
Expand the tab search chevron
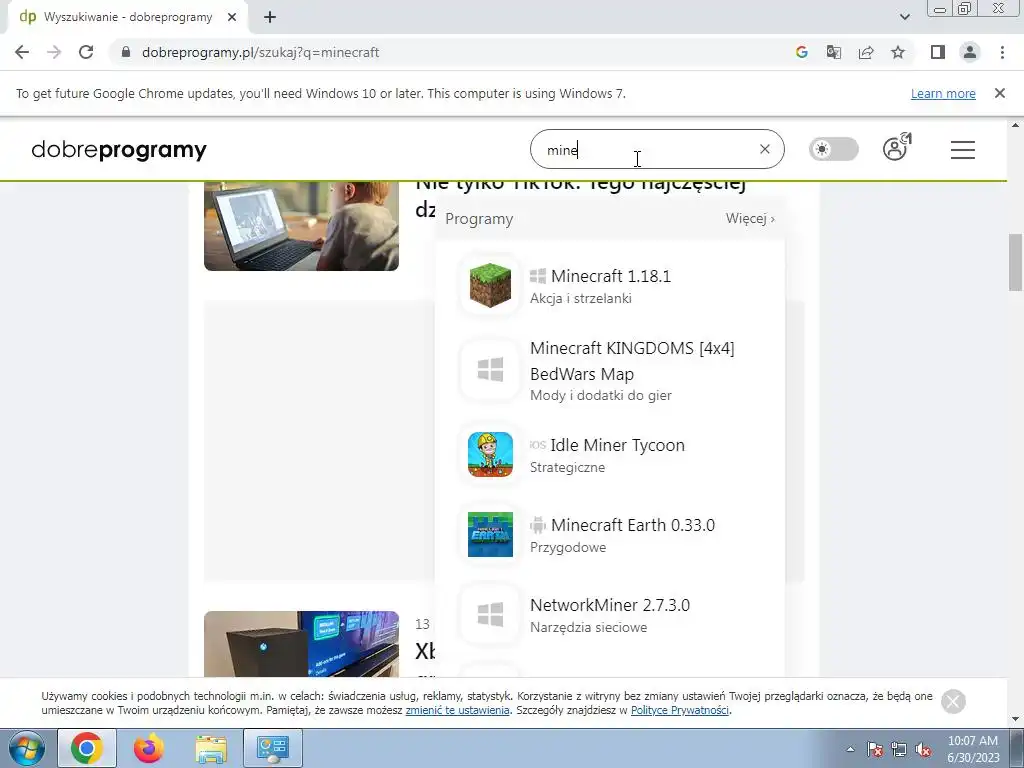[904, 17]
